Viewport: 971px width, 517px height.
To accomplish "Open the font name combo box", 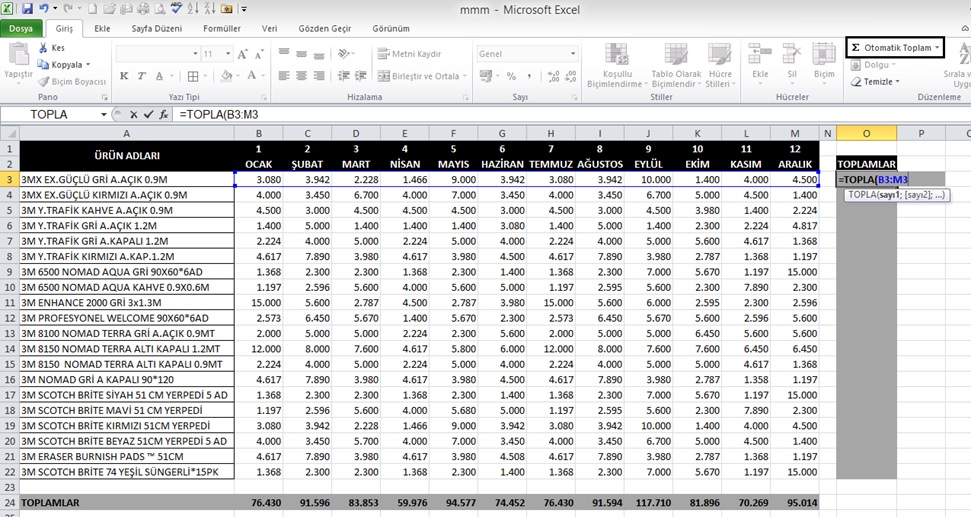I will point(157,54).
